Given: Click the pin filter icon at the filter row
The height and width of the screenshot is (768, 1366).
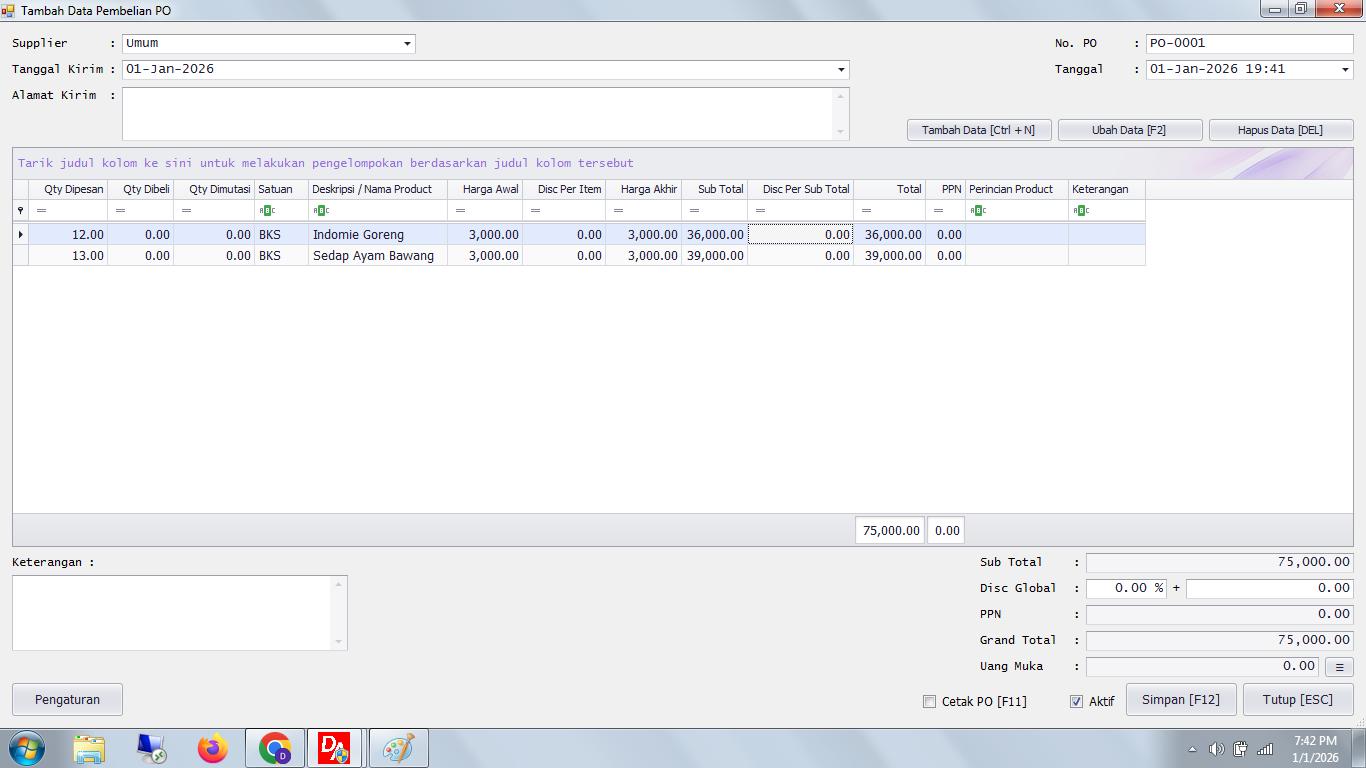Looking at the screenshot, I should (x=20, y=210).
